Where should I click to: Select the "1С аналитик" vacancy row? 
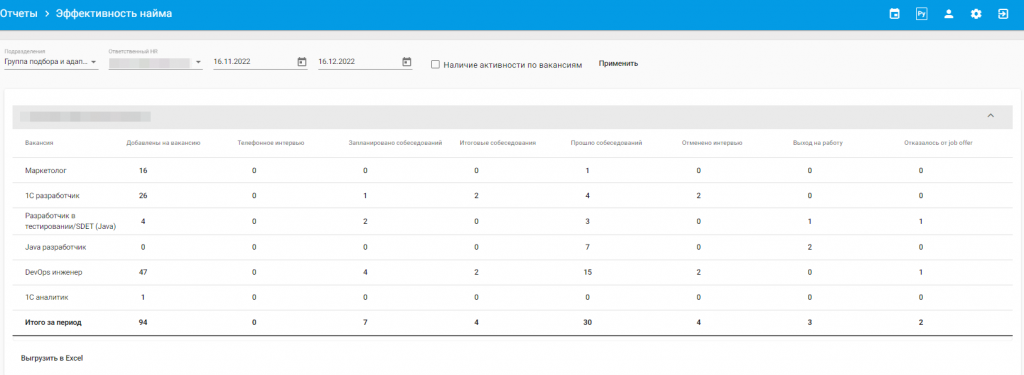pyautogui.click(x=512, y=297)
